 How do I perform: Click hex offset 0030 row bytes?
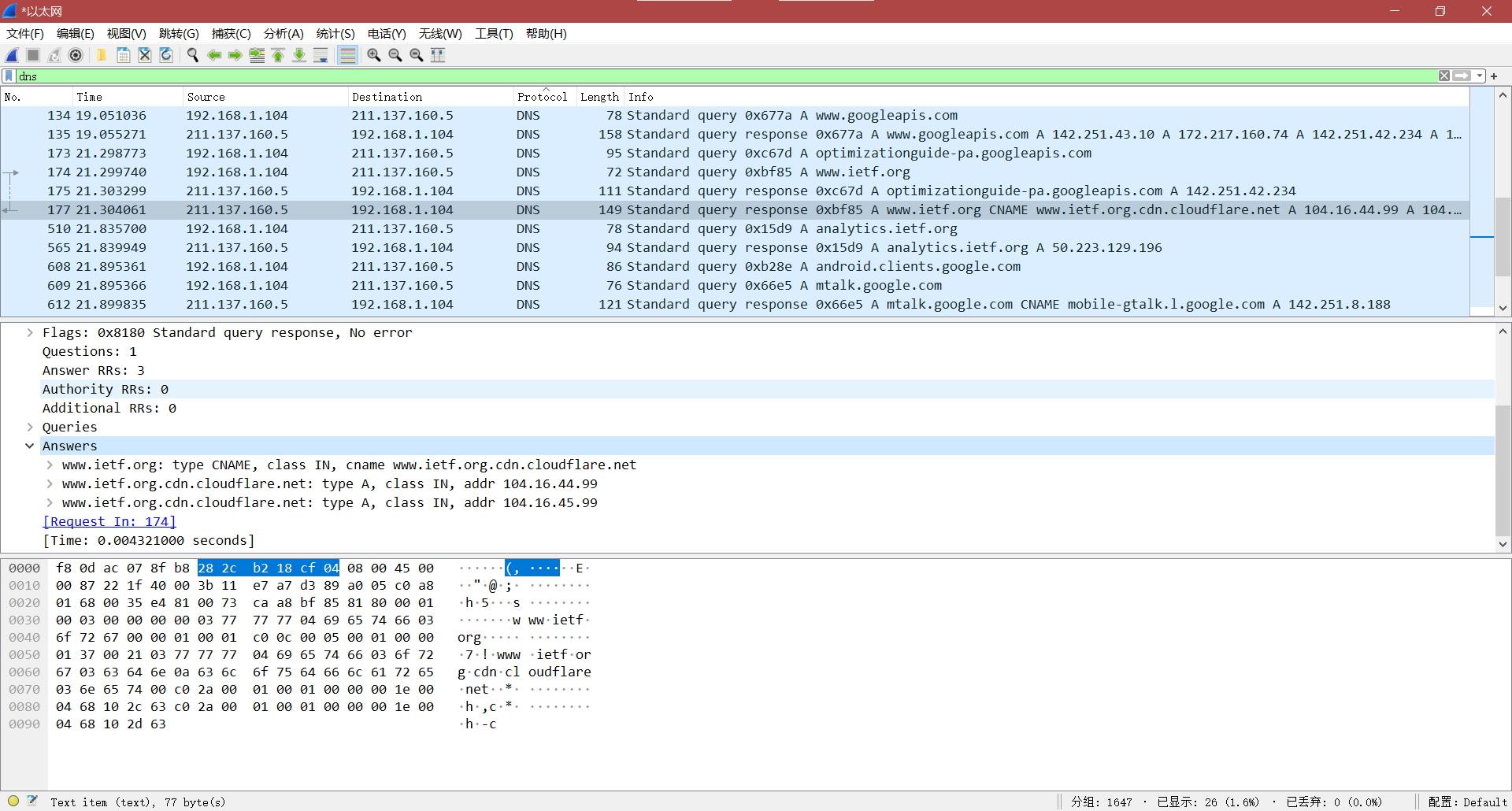[245, 620]
